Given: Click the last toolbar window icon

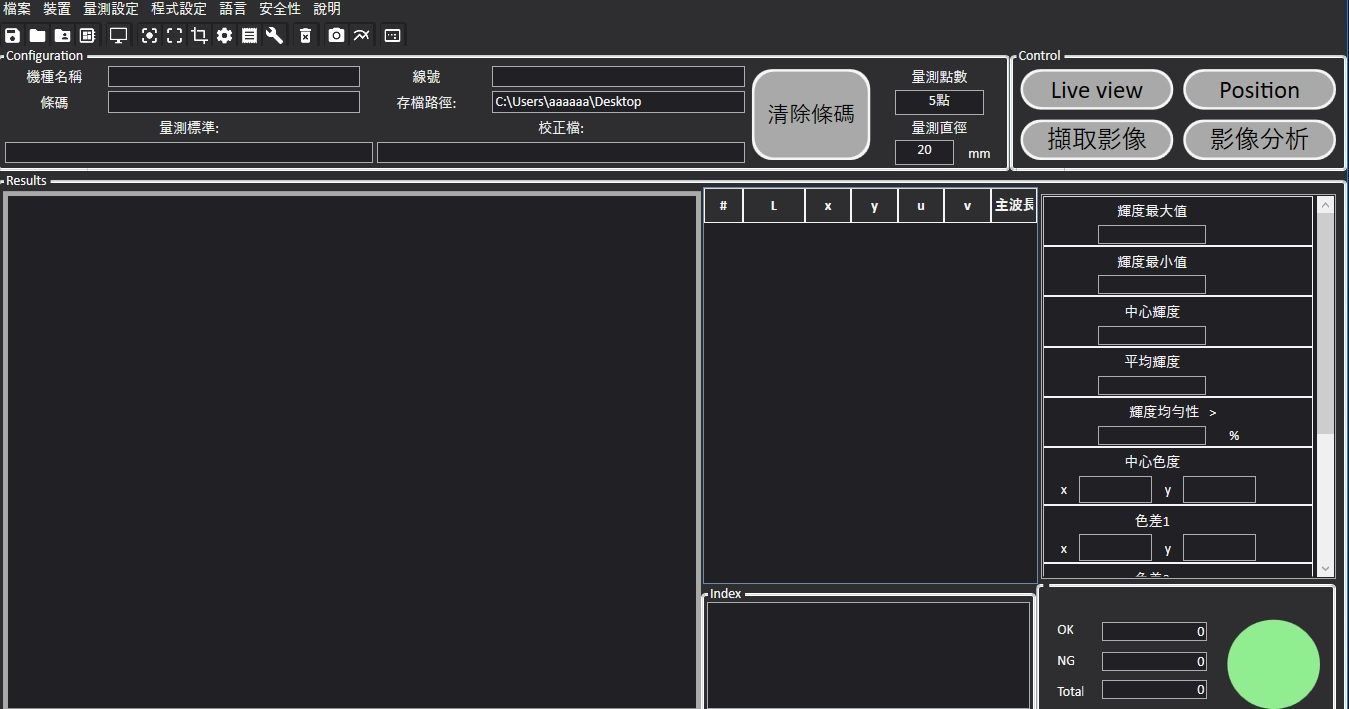Looking at the screenshot, I should (x=393, y=35).
